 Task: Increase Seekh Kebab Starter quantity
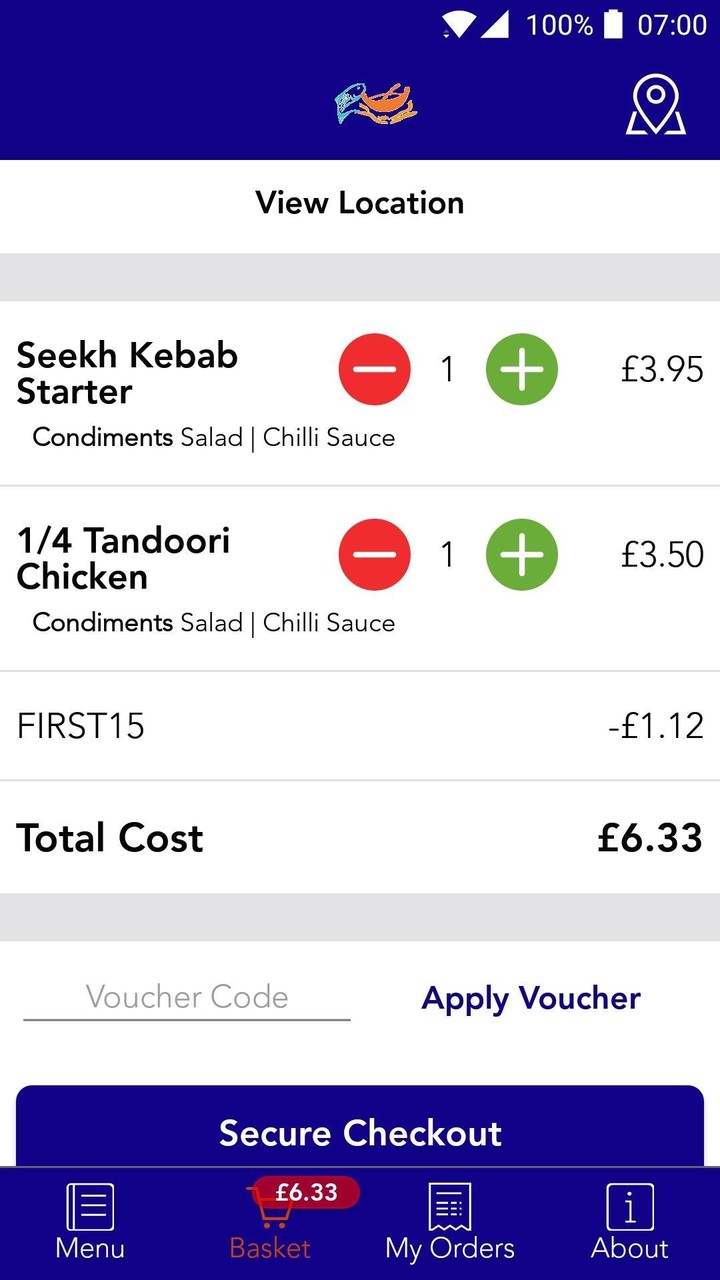[x=521, y=369]
